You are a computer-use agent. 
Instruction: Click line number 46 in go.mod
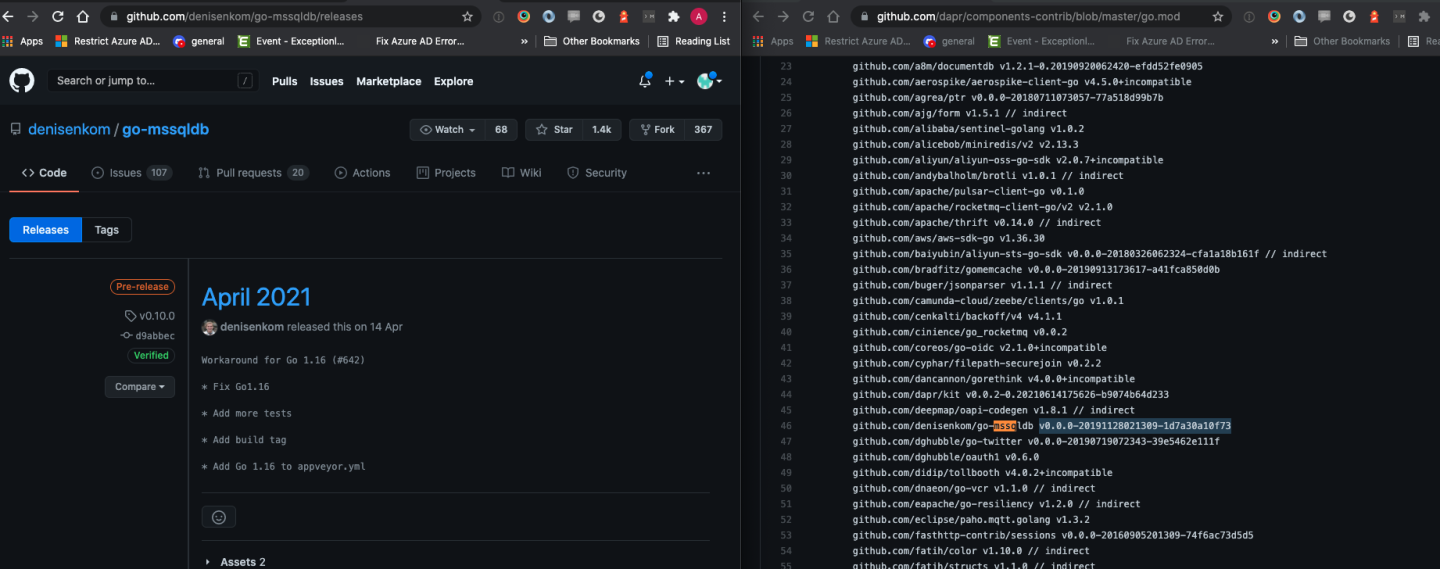[785, 426]
